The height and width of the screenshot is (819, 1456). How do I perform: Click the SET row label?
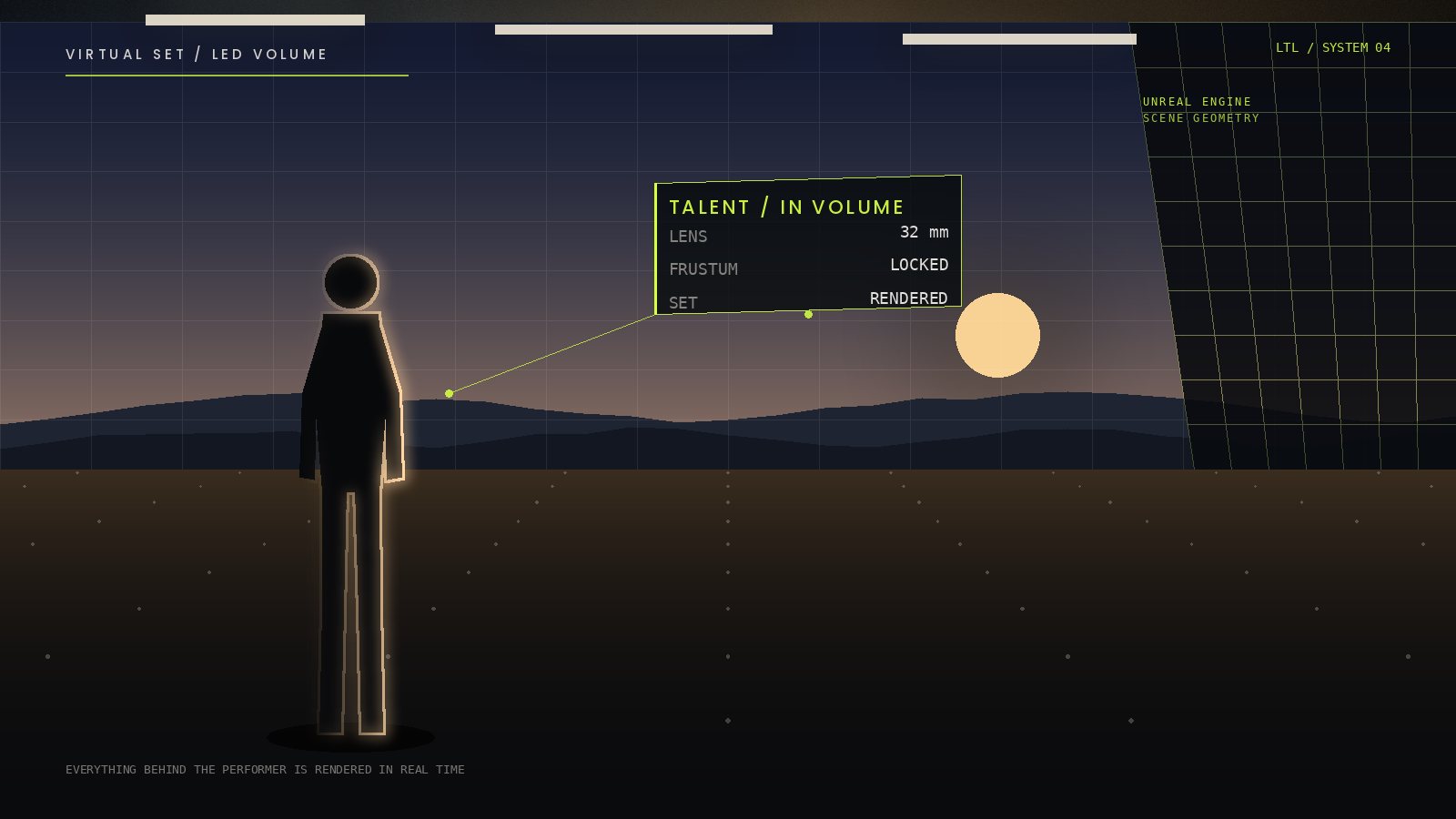(683, 303)
